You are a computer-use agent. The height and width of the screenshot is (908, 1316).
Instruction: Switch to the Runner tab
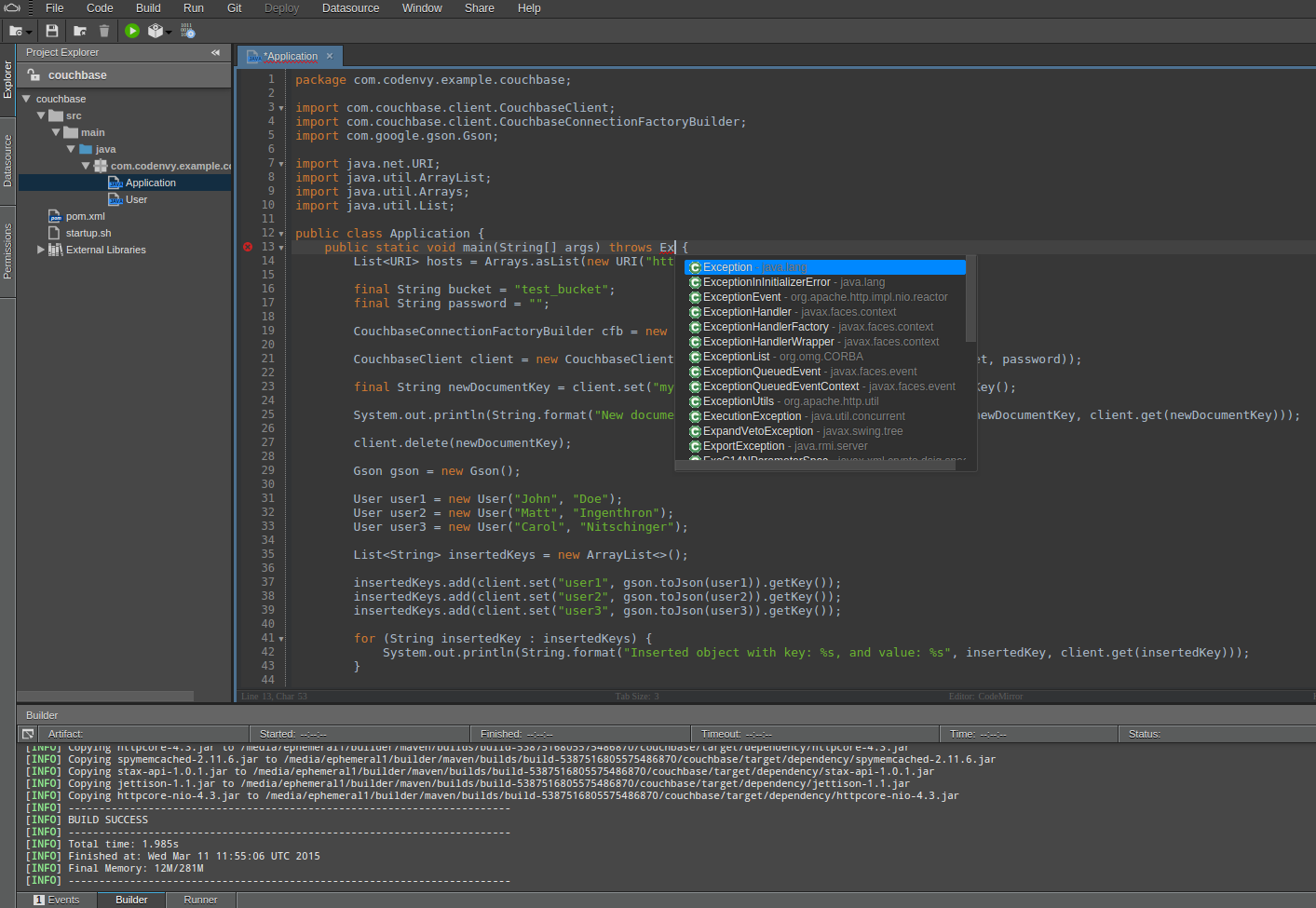click(200, 900)
